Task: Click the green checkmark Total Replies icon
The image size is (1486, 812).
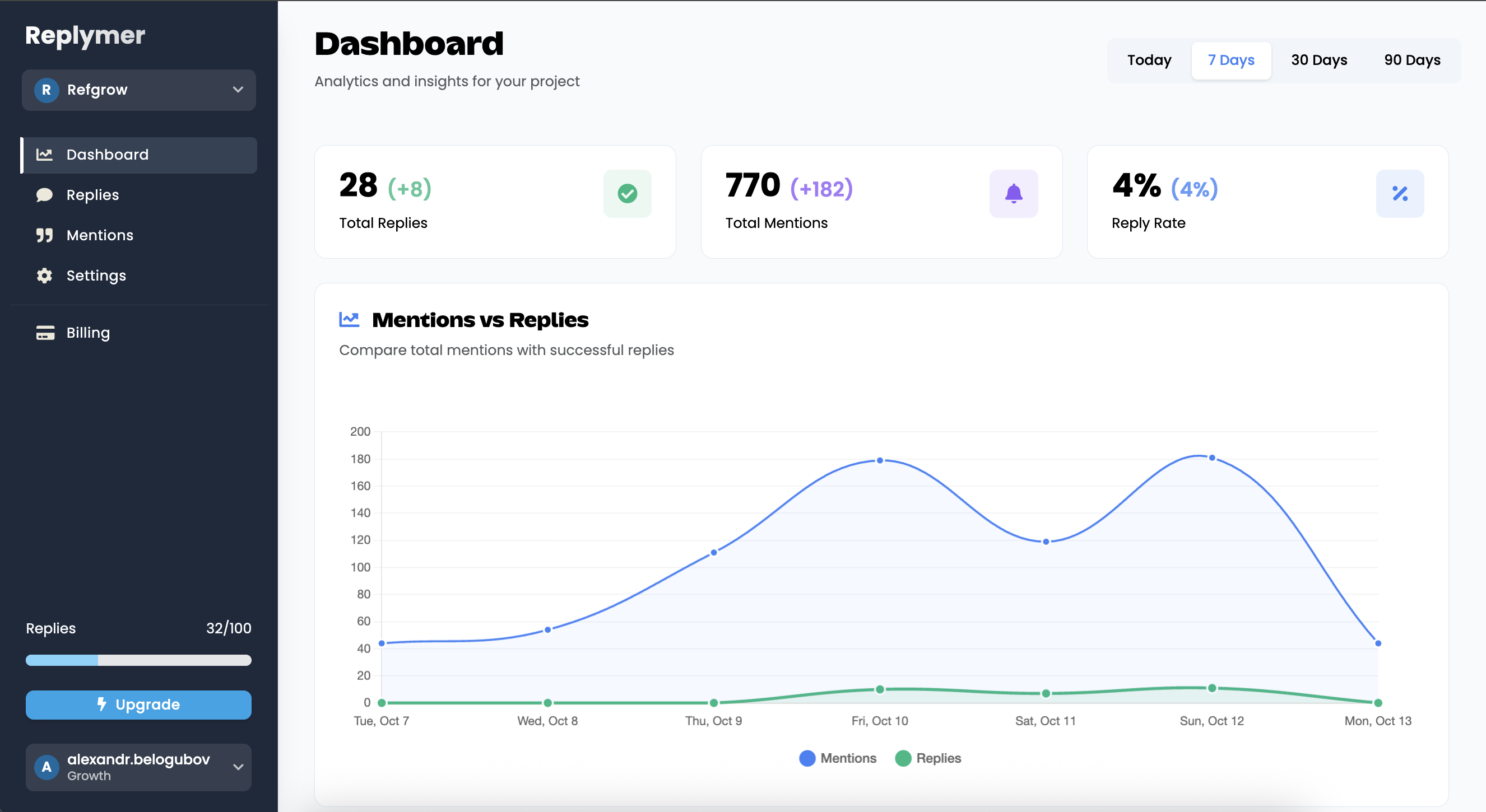Action: [x=627, y=194]
